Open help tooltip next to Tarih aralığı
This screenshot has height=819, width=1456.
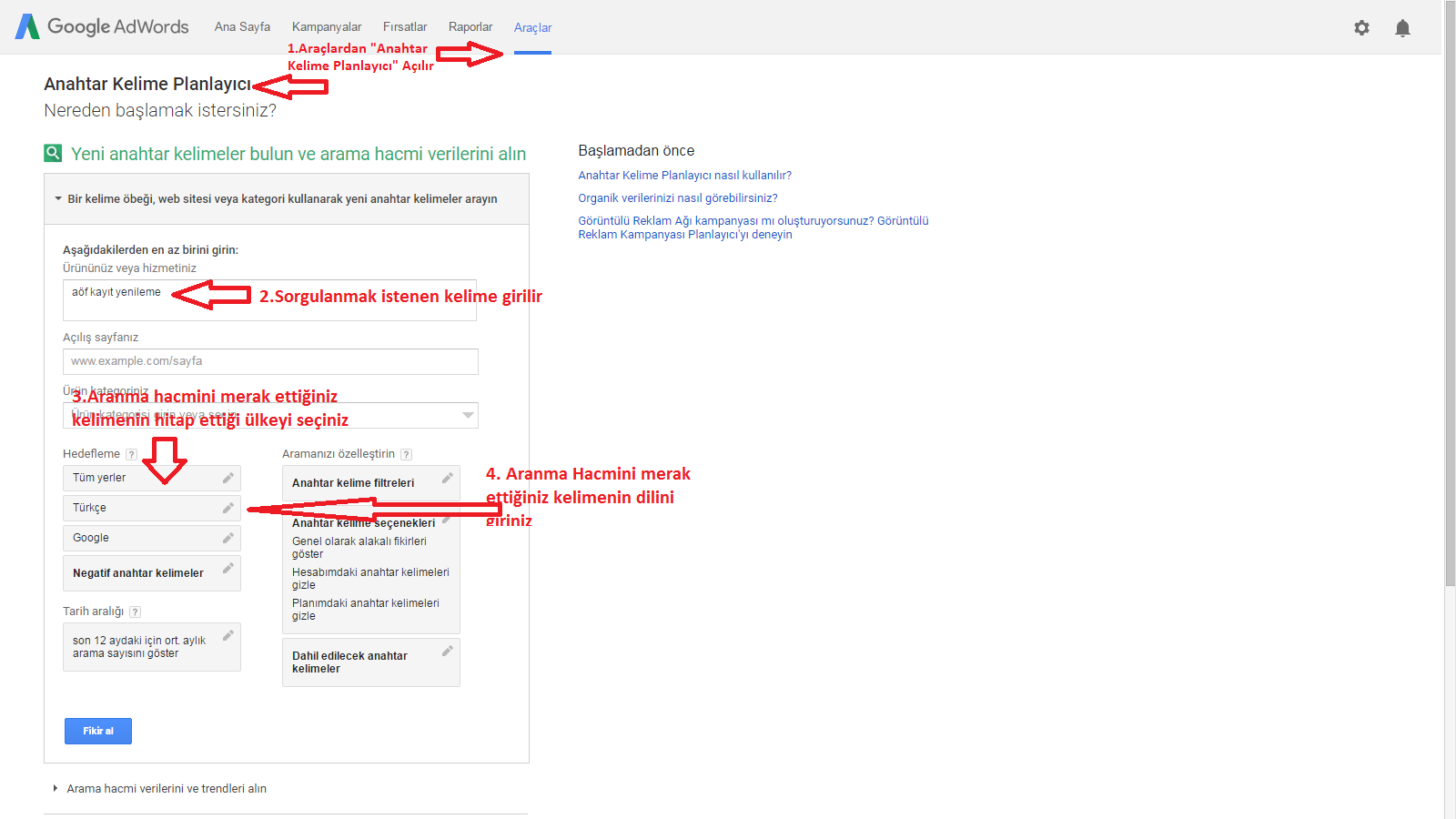[x=135, y=612]
